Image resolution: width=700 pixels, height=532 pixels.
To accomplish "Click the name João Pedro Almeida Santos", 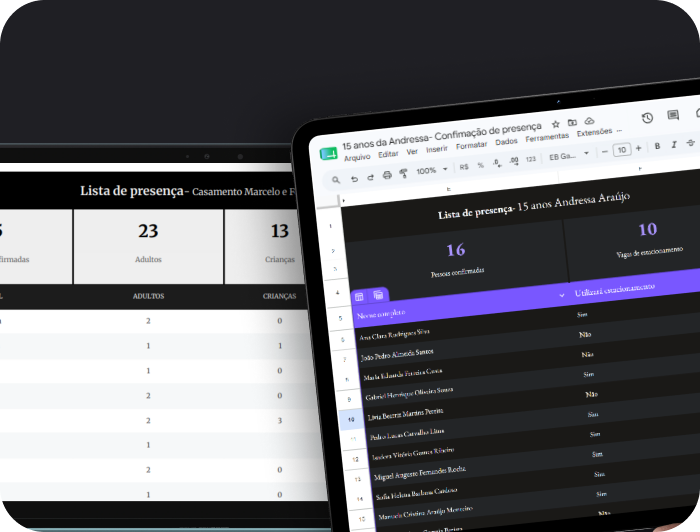I will pos(397,354).
